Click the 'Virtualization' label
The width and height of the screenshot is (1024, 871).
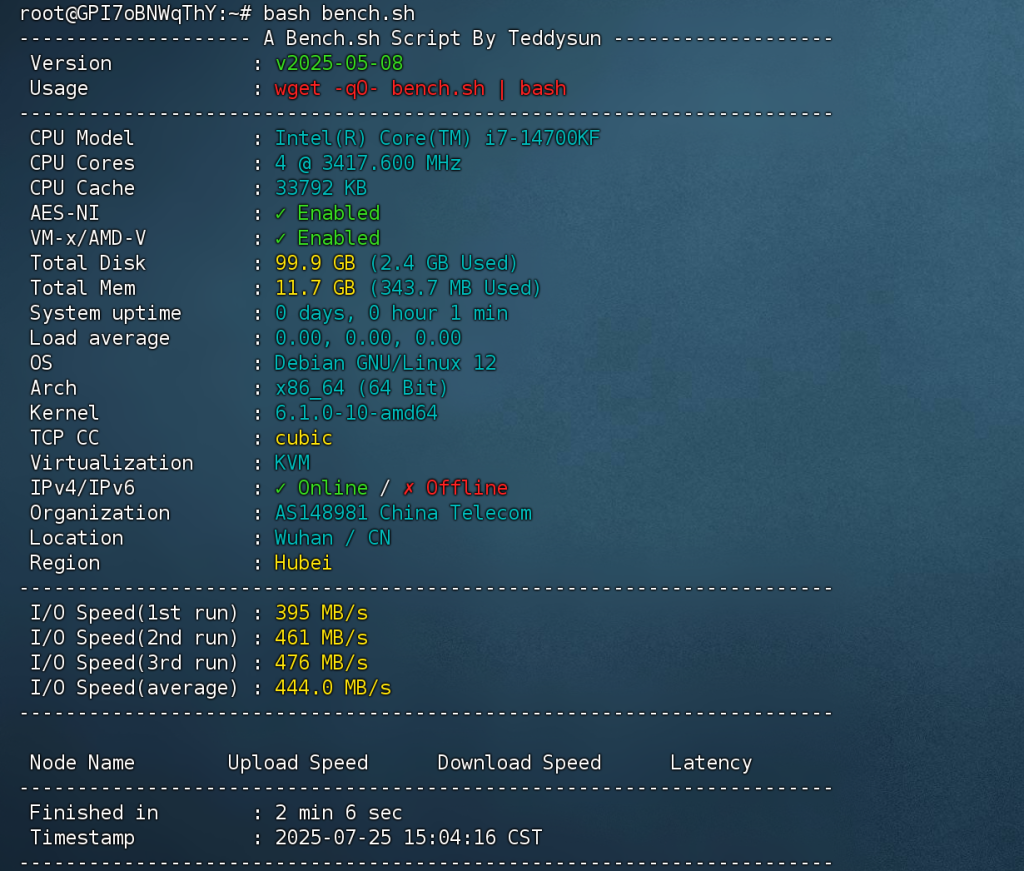(112, 463)
